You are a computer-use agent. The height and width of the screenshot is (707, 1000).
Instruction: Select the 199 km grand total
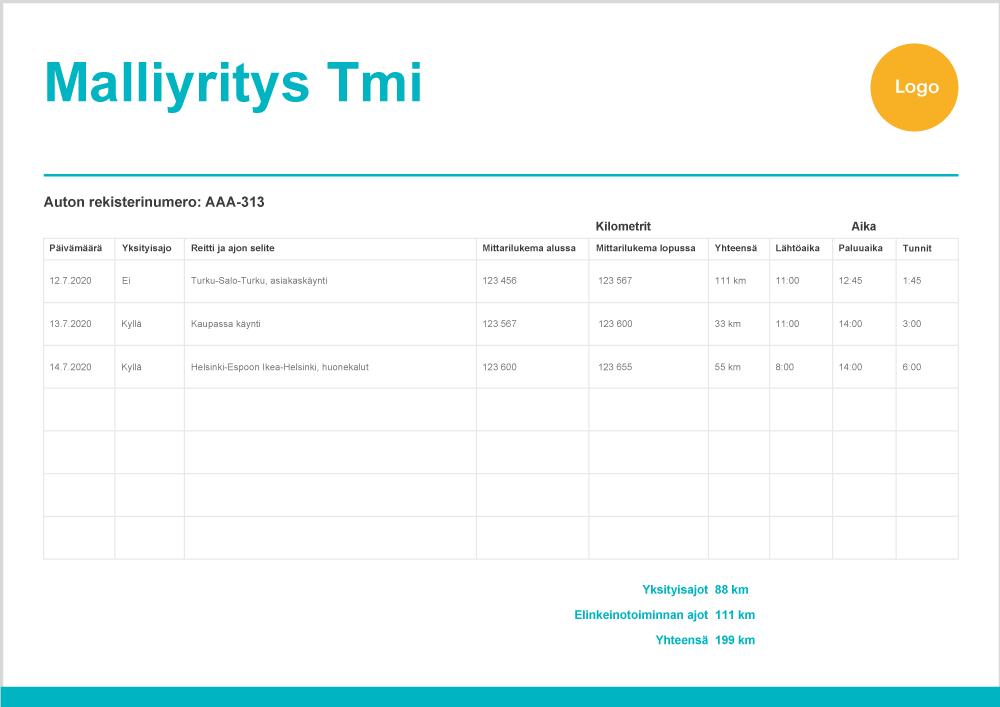735,640
